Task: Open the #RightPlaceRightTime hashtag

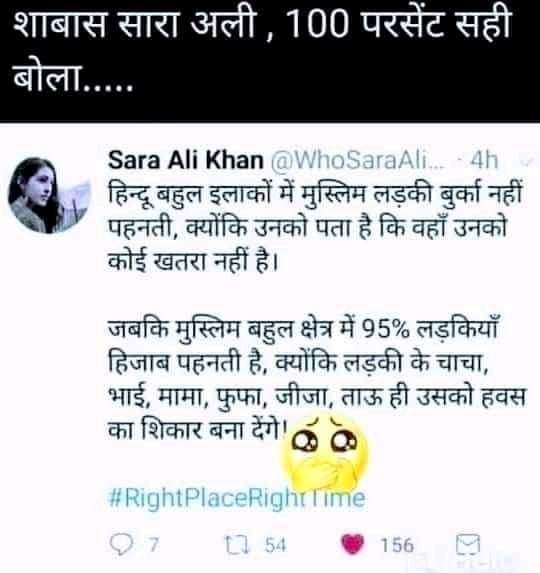Action: point(237,498)
